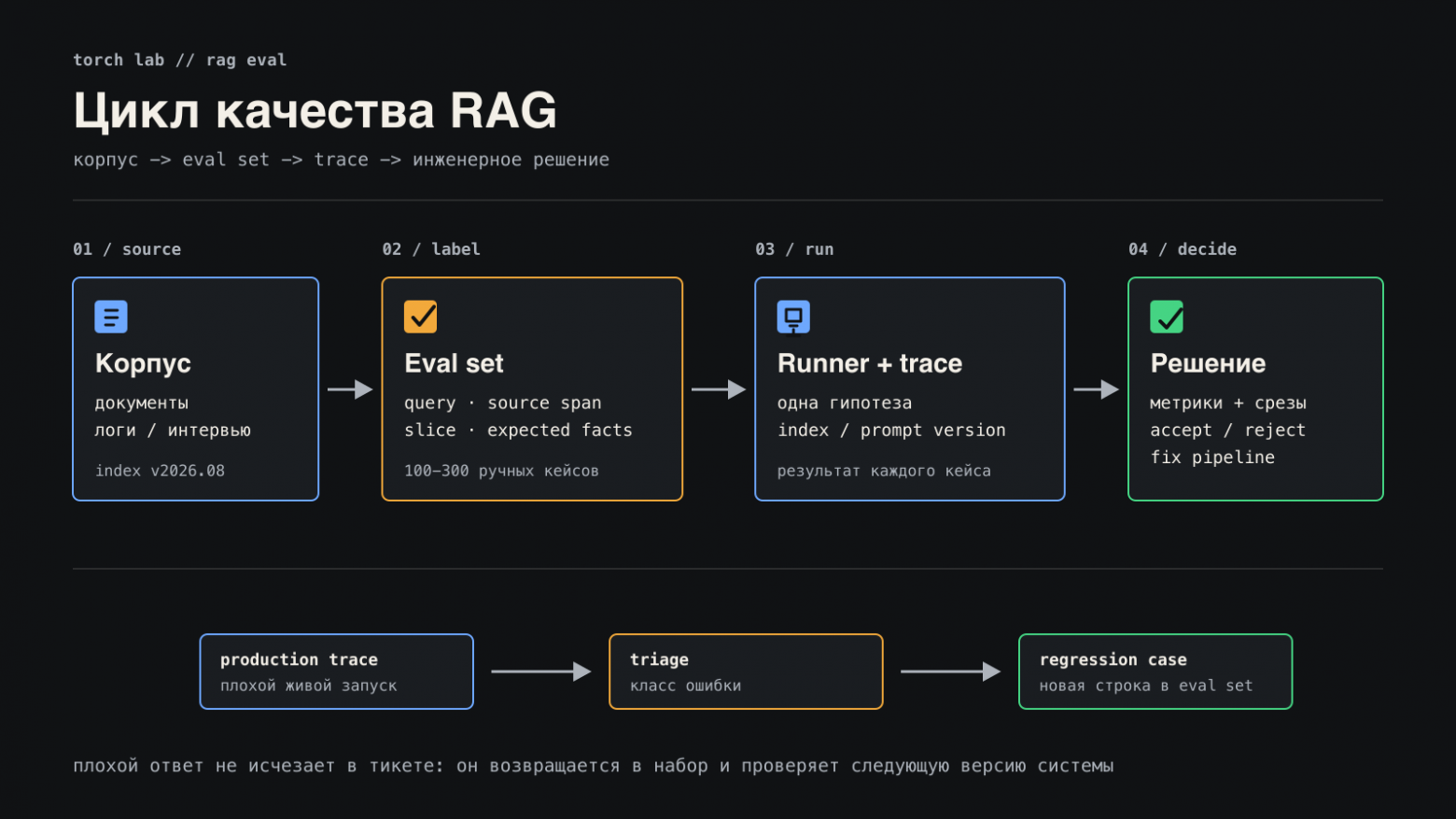This screenshot has width=1456, height=819.
Task: Click the '02 / label' step label
Action: pyautogui.click(x=431, y=249)
